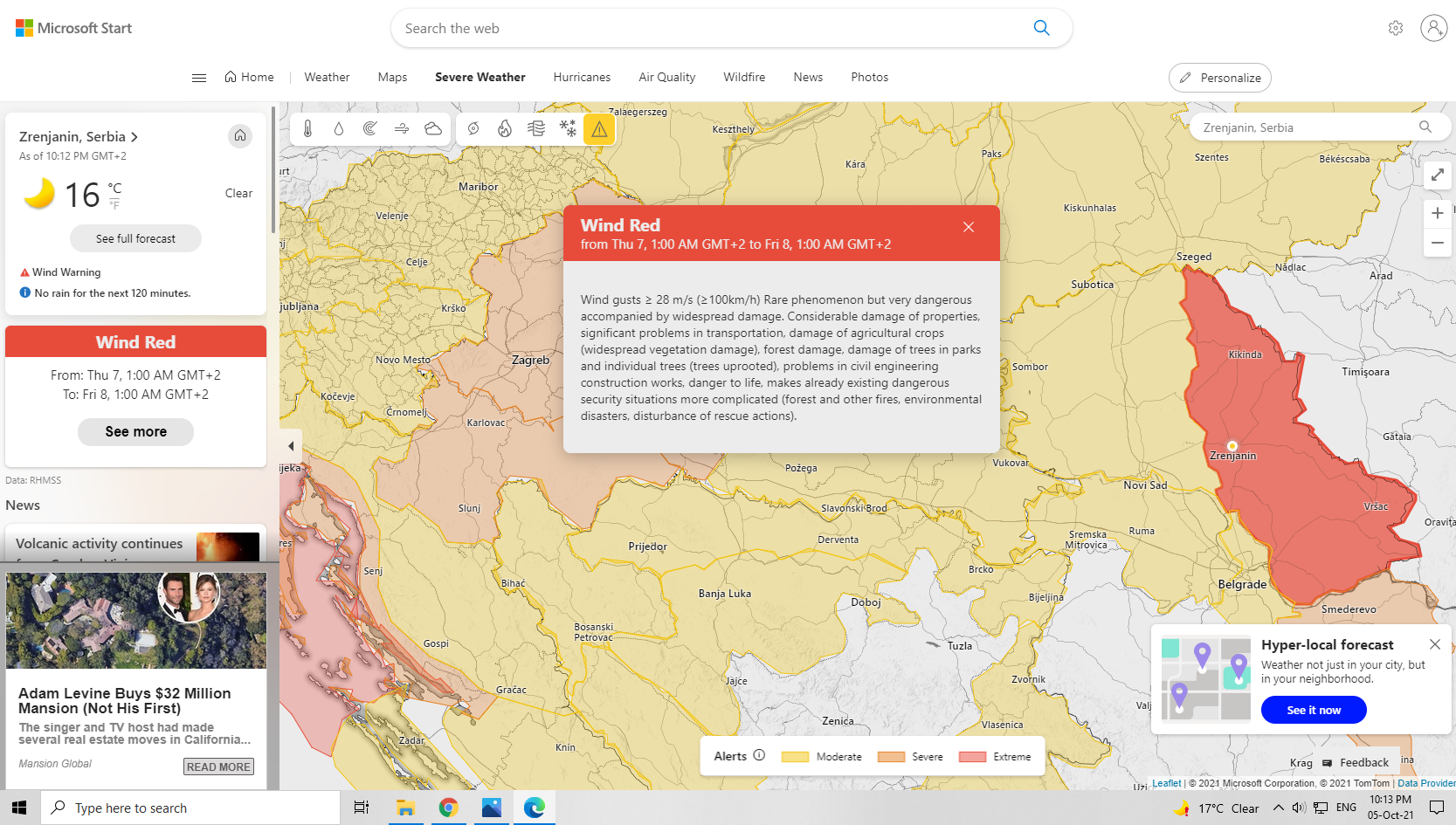Open the Feedback button
This screenshot has height=825, width=1456.
point(1356,762)
